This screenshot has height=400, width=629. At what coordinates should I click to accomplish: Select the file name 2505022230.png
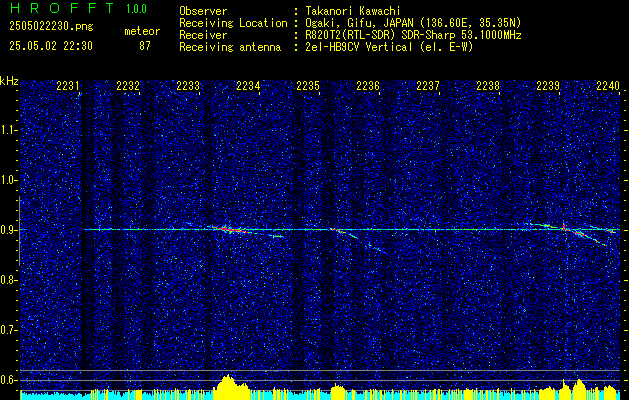click(x=51, y=26)
